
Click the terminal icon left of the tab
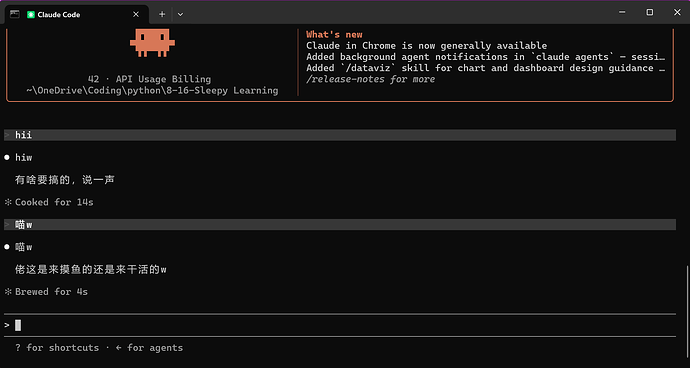[15, 14]
